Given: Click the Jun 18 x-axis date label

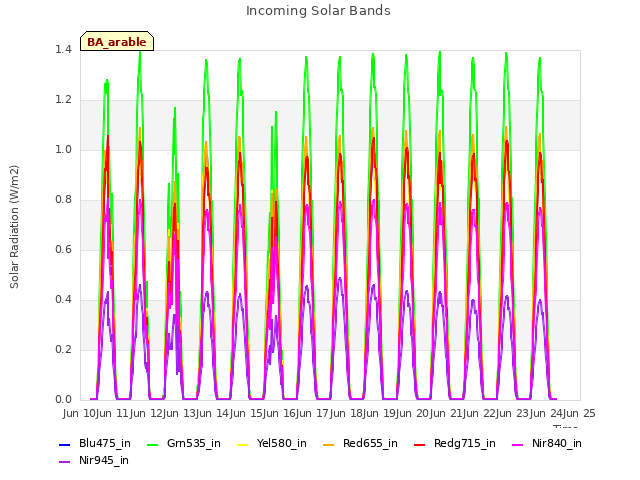Looking at the screenshot, I should [347, 413].
